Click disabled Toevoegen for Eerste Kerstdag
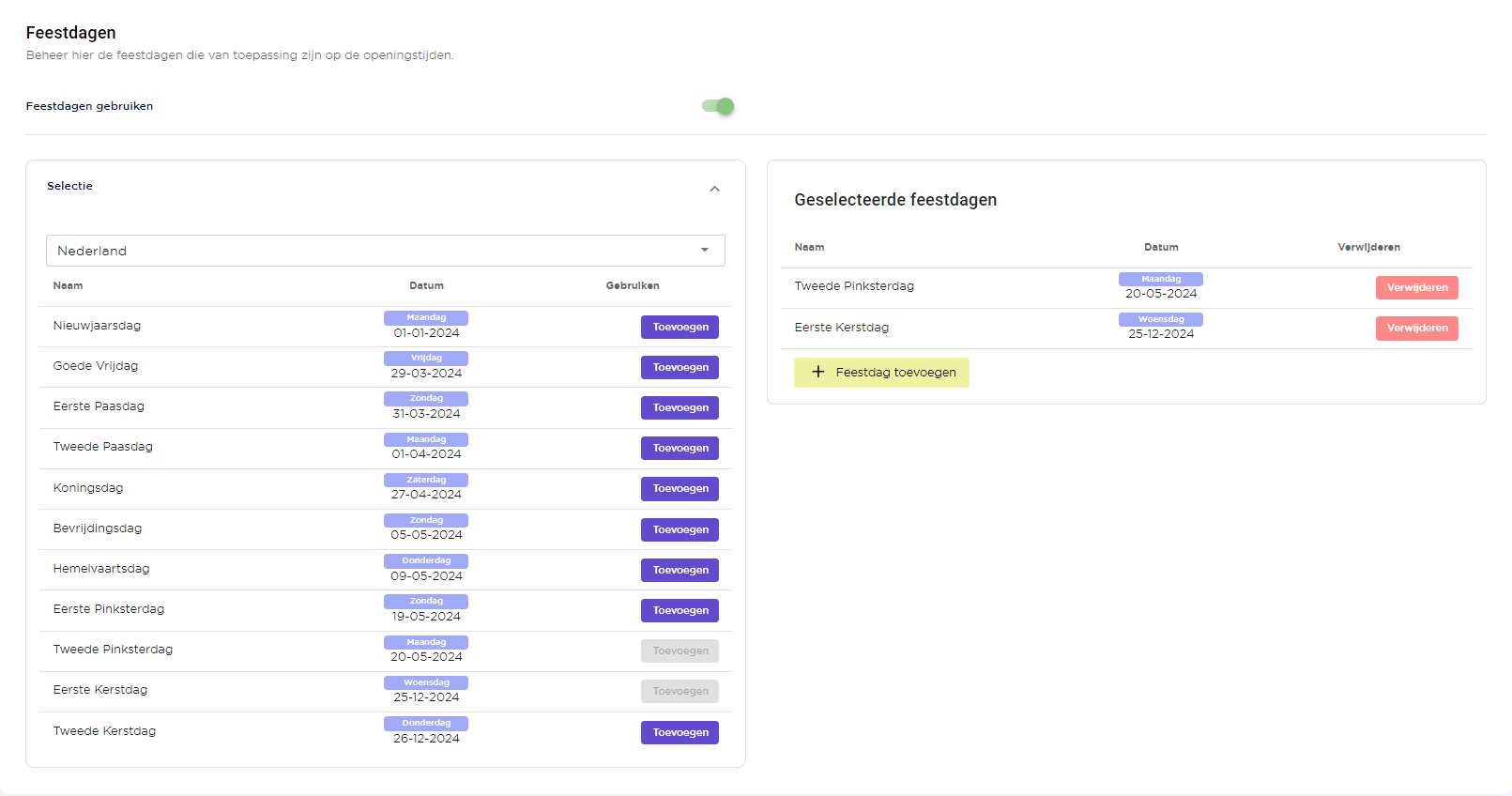The height and width of the screenshot is (796, 1512). (680, 691)
